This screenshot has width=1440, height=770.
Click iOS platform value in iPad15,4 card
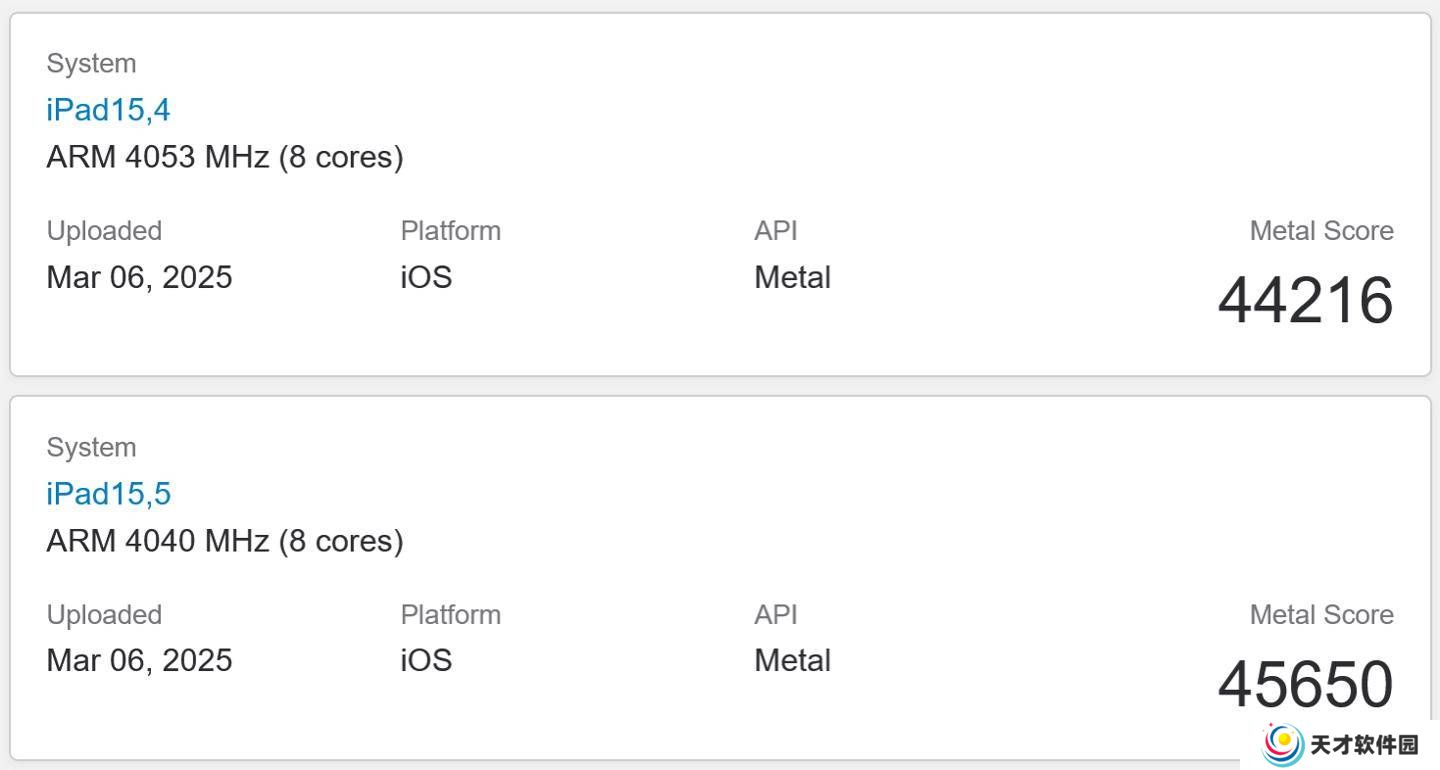[426, 277]
